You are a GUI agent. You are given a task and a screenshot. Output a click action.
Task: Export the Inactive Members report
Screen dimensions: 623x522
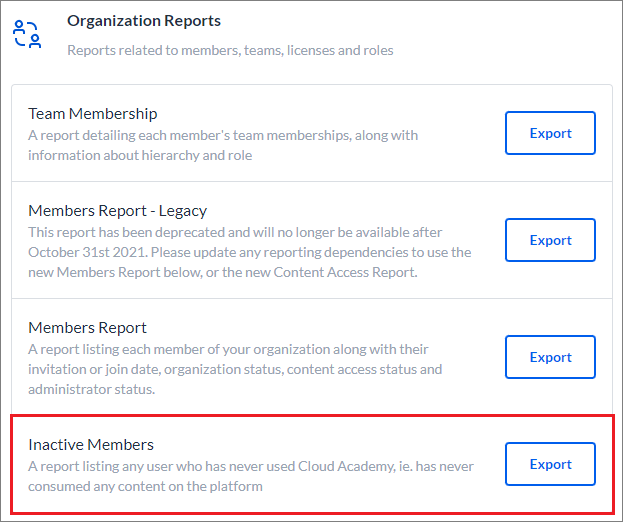coord(550,464)
